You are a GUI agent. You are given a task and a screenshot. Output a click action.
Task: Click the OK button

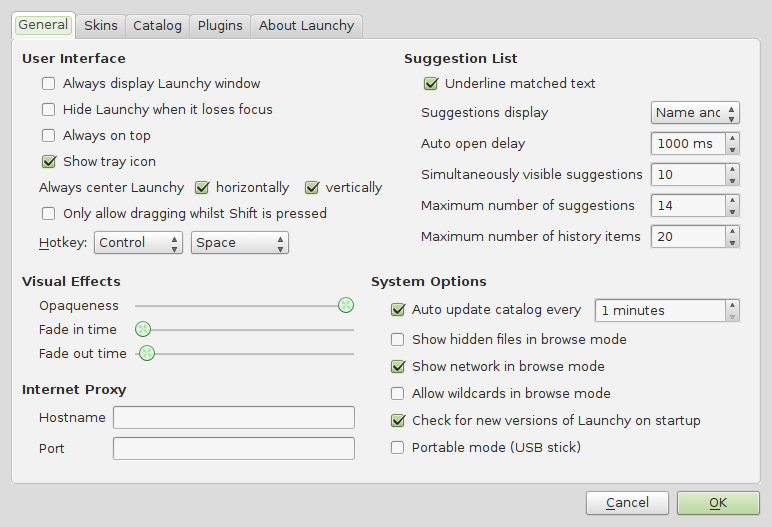click(x=718, y=503)
